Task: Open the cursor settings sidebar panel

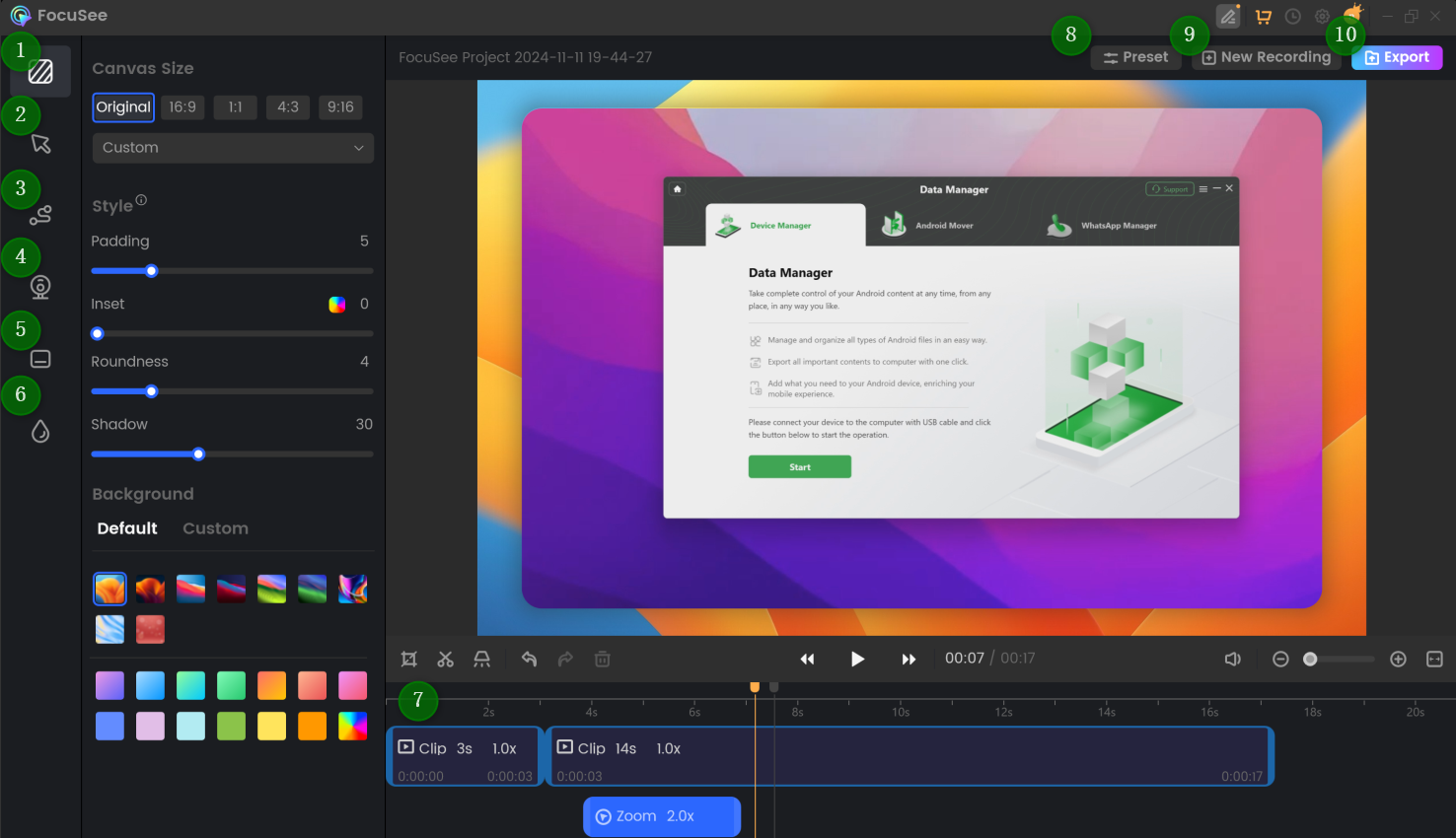Action: (40, 144)
